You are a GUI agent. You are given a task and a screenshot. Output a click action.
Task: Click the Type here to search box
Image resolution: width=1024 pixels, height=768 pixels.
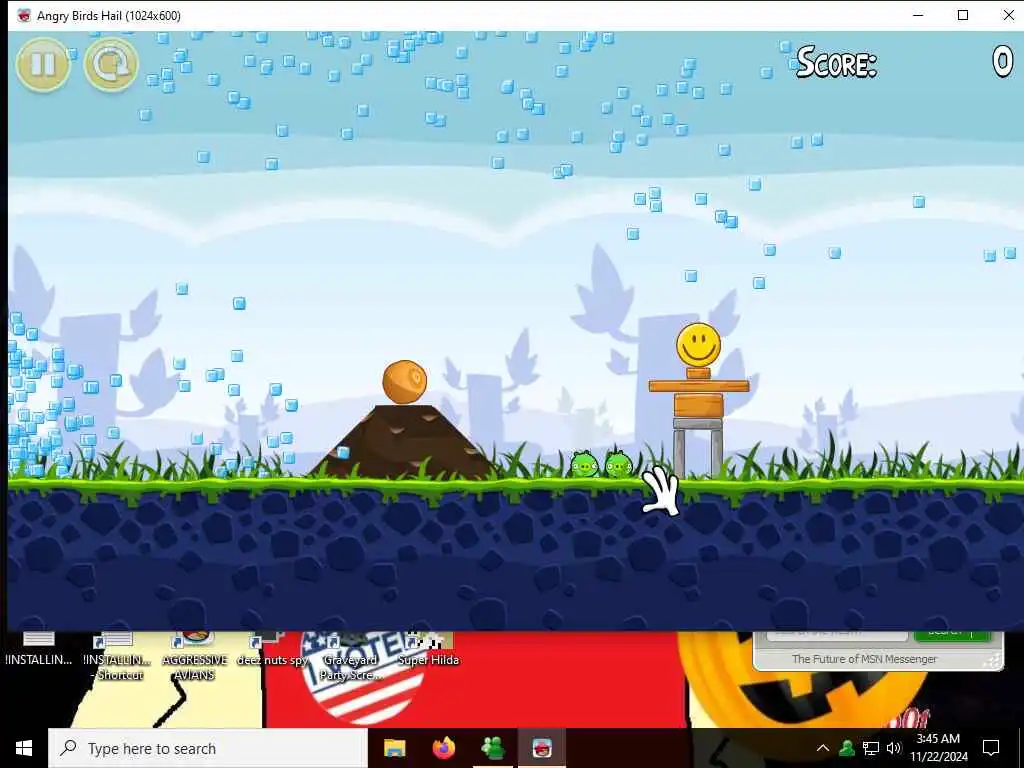pyautogui.click(x=208, y=748)
